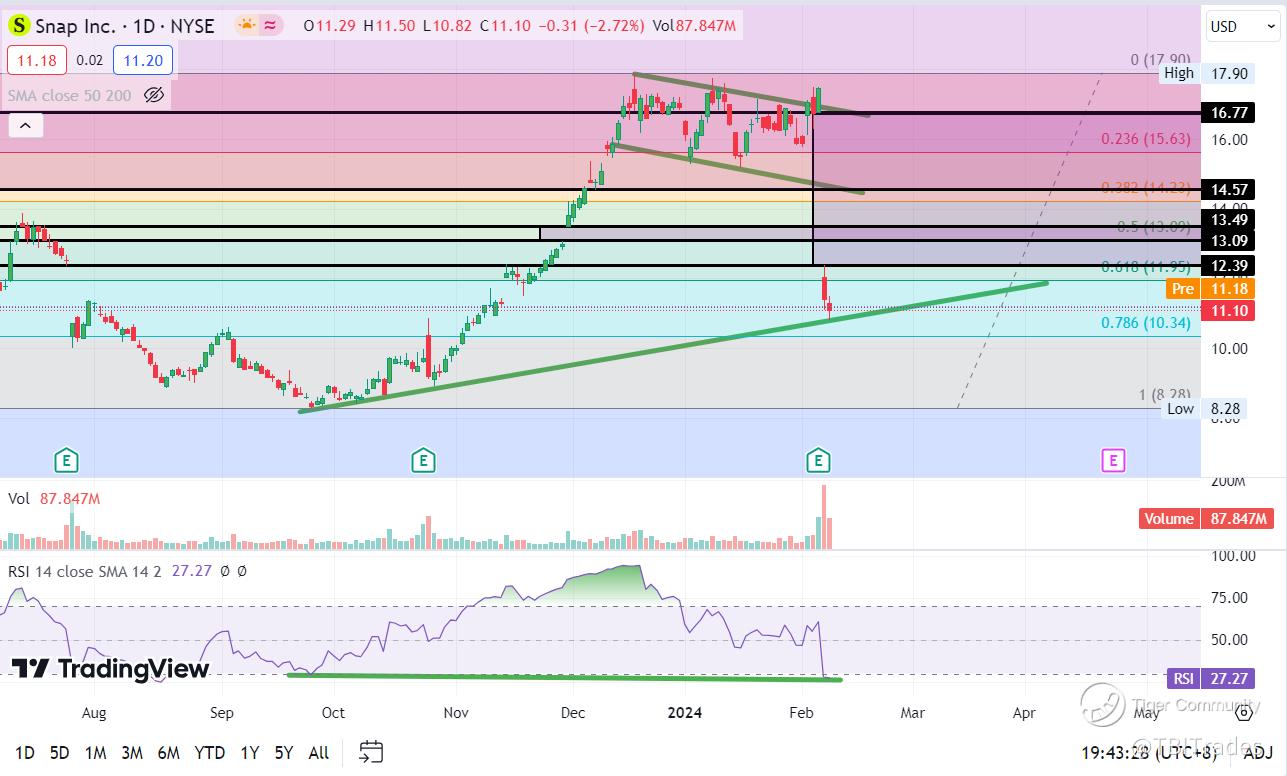Select the 1M time range
1287x776 pixels.
95,752
